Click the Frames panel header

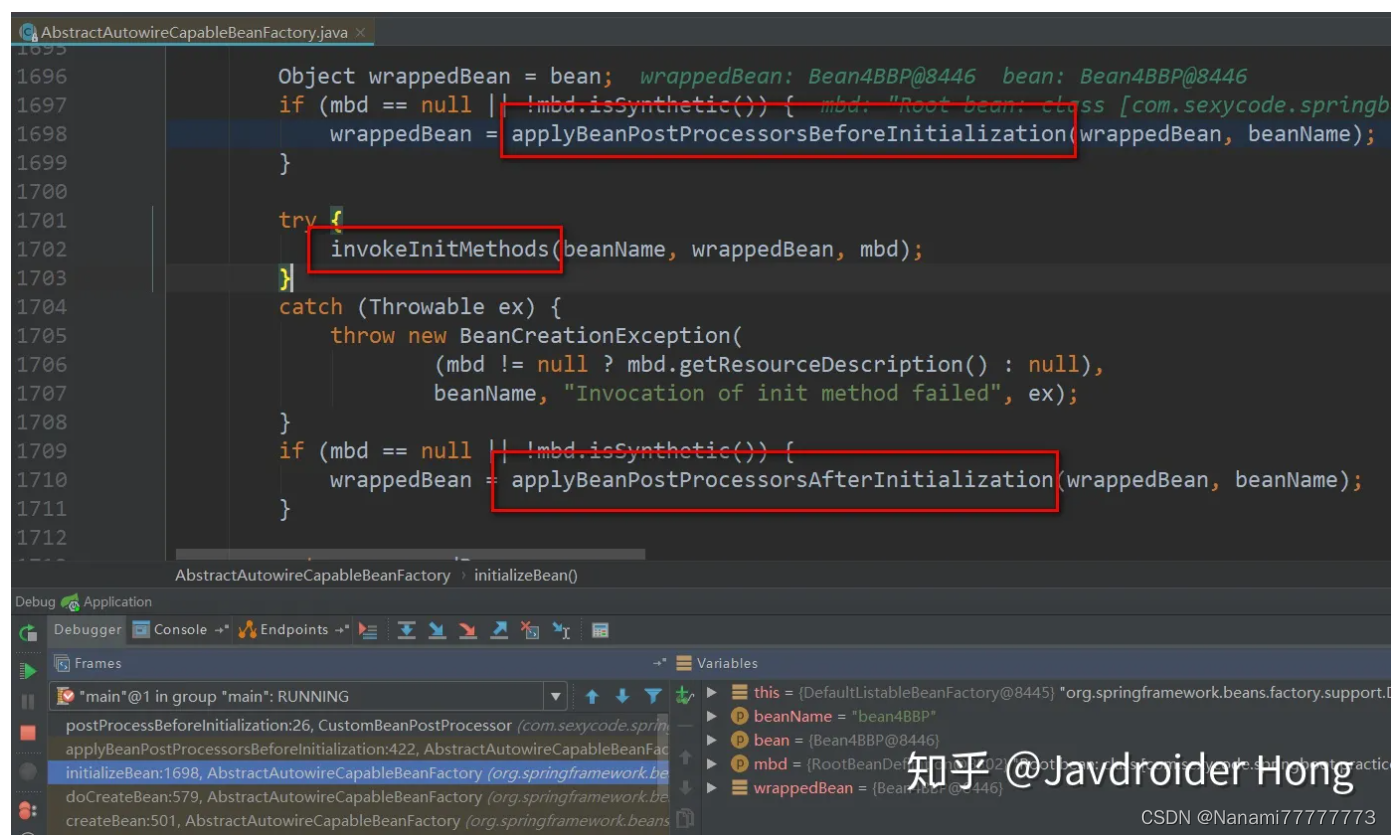point(360,663)
